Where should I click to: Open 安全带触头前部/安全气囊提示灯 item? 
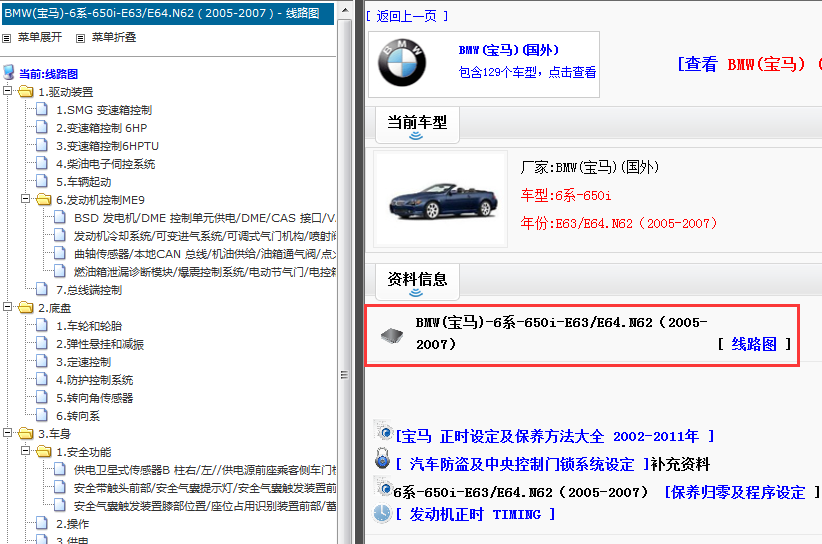(x=205, y=488)
